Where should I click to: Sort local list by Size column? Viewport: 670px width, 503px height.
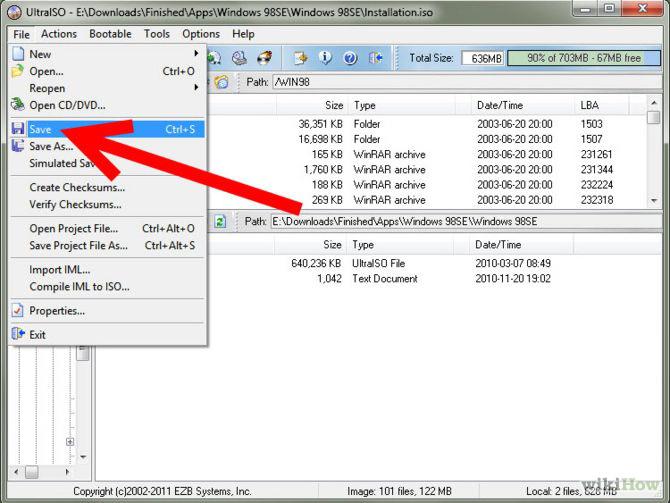point(311,245)
